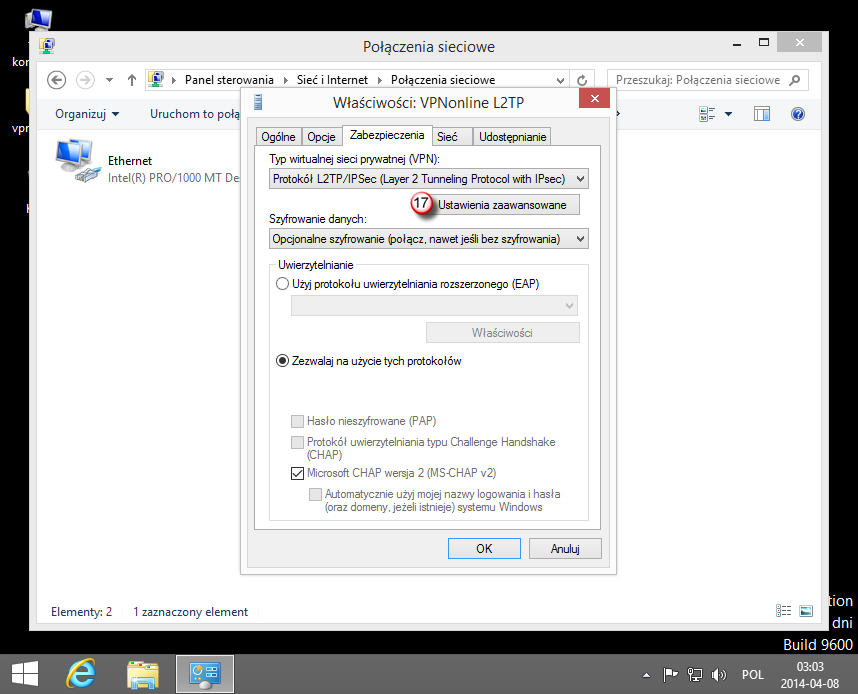Viewport: 858px width, 694px height.
Task: Click Anuluj to cancel properties
Action: [x=565, y=548]
